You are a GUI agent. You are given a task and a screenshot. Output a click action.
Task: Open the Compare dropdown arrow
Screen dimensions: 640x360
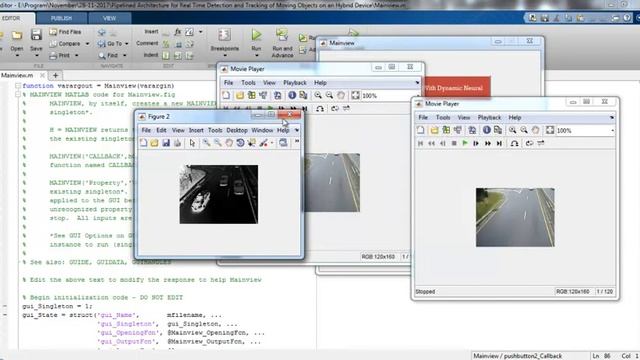87,44
